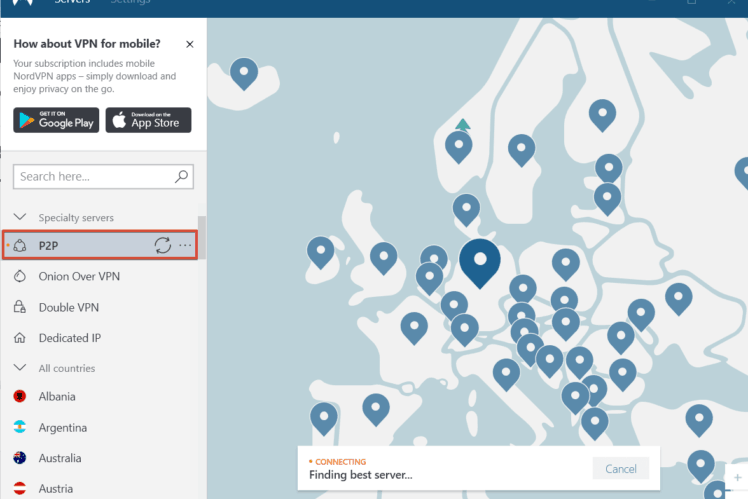
Task: Click the server list scrollbar thumb
Action: click(202, 237)
